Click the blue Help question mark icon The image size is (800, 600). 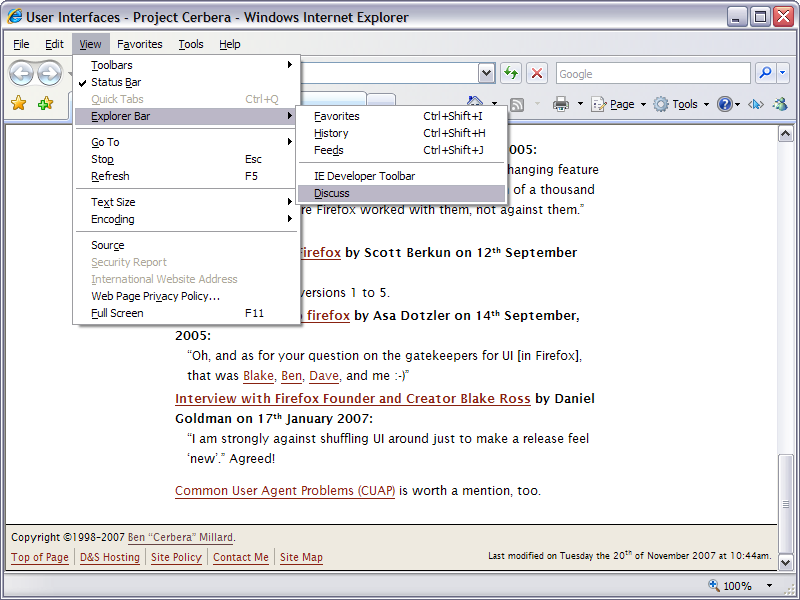(x=724, y=104)
